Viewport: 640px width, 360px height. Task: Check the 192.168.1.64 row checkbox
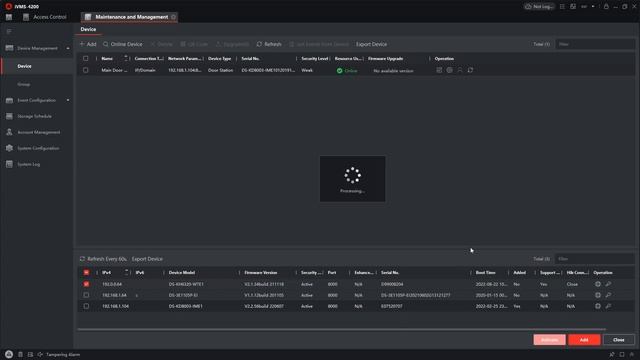[x=86, y=295]
